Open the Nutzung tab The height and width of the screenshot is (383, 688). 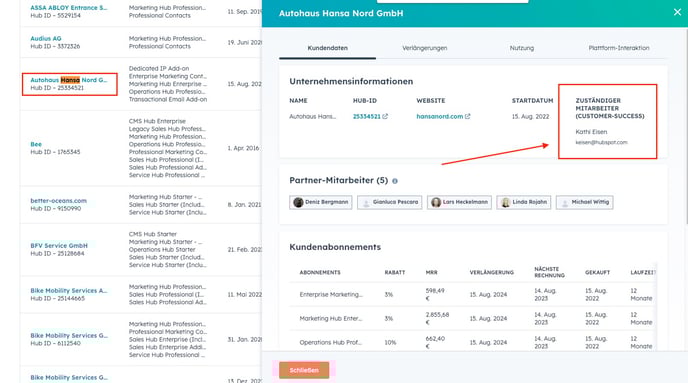coord(522,48)
